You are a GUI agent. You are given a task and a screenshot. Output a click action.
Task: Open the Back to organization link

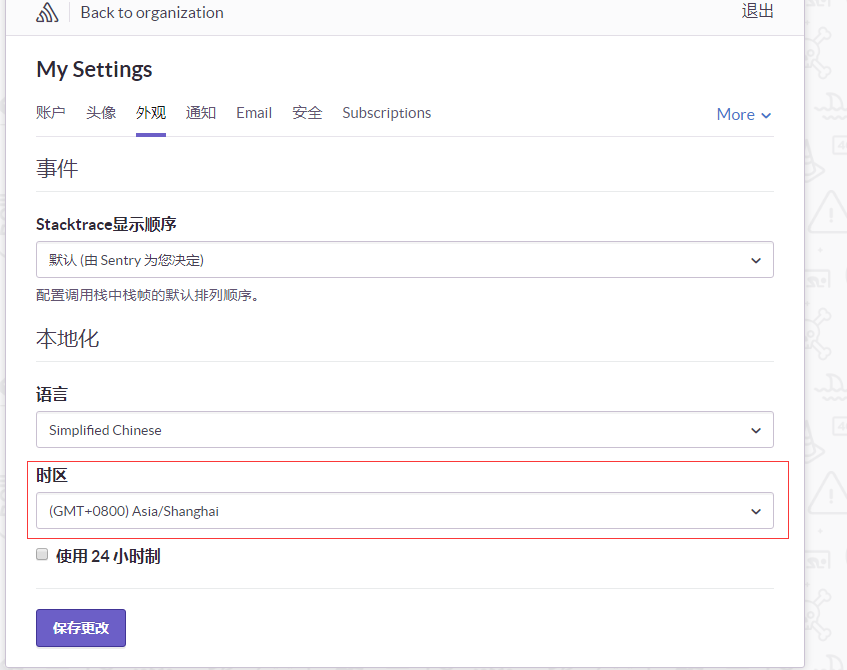152,12
